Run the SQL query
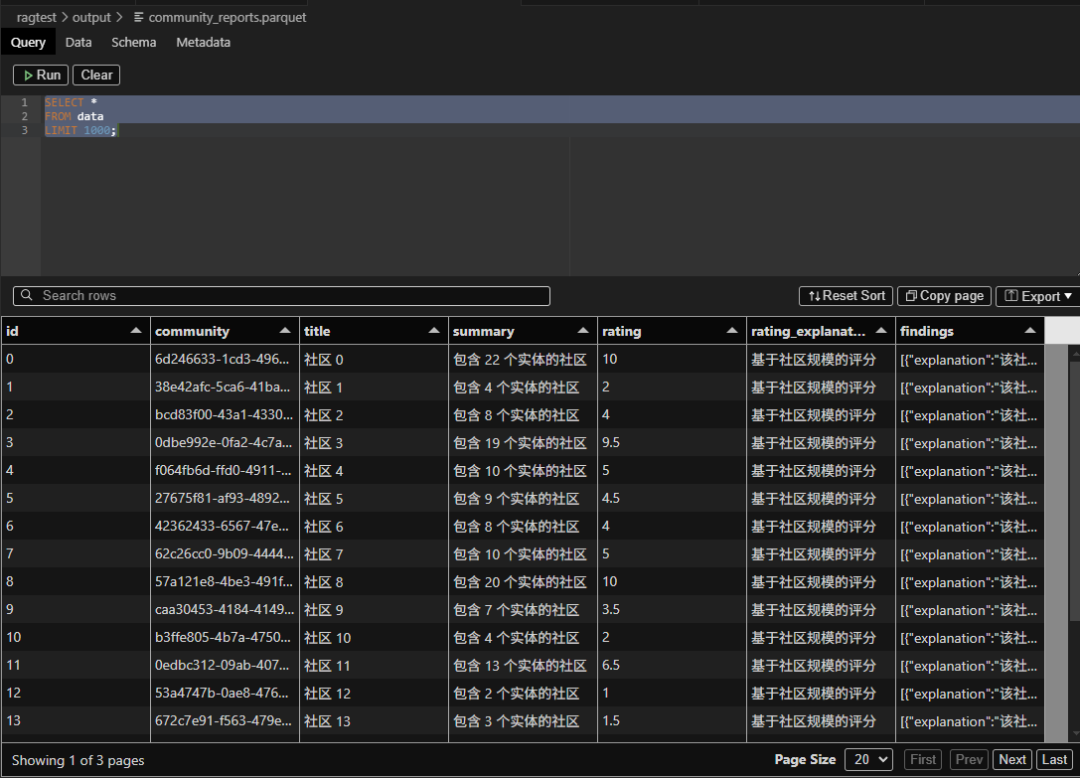This screenshot has height=778, width=1080. point(41,75)
